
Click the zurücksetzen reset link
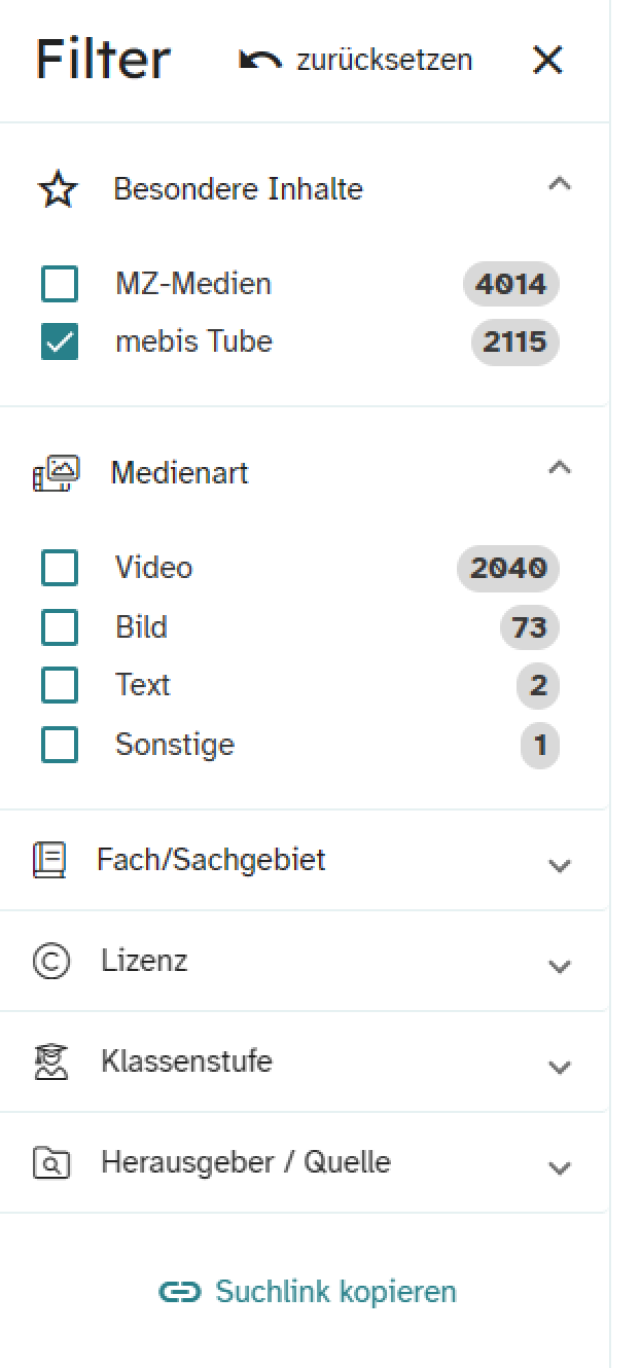click(384, 60)
